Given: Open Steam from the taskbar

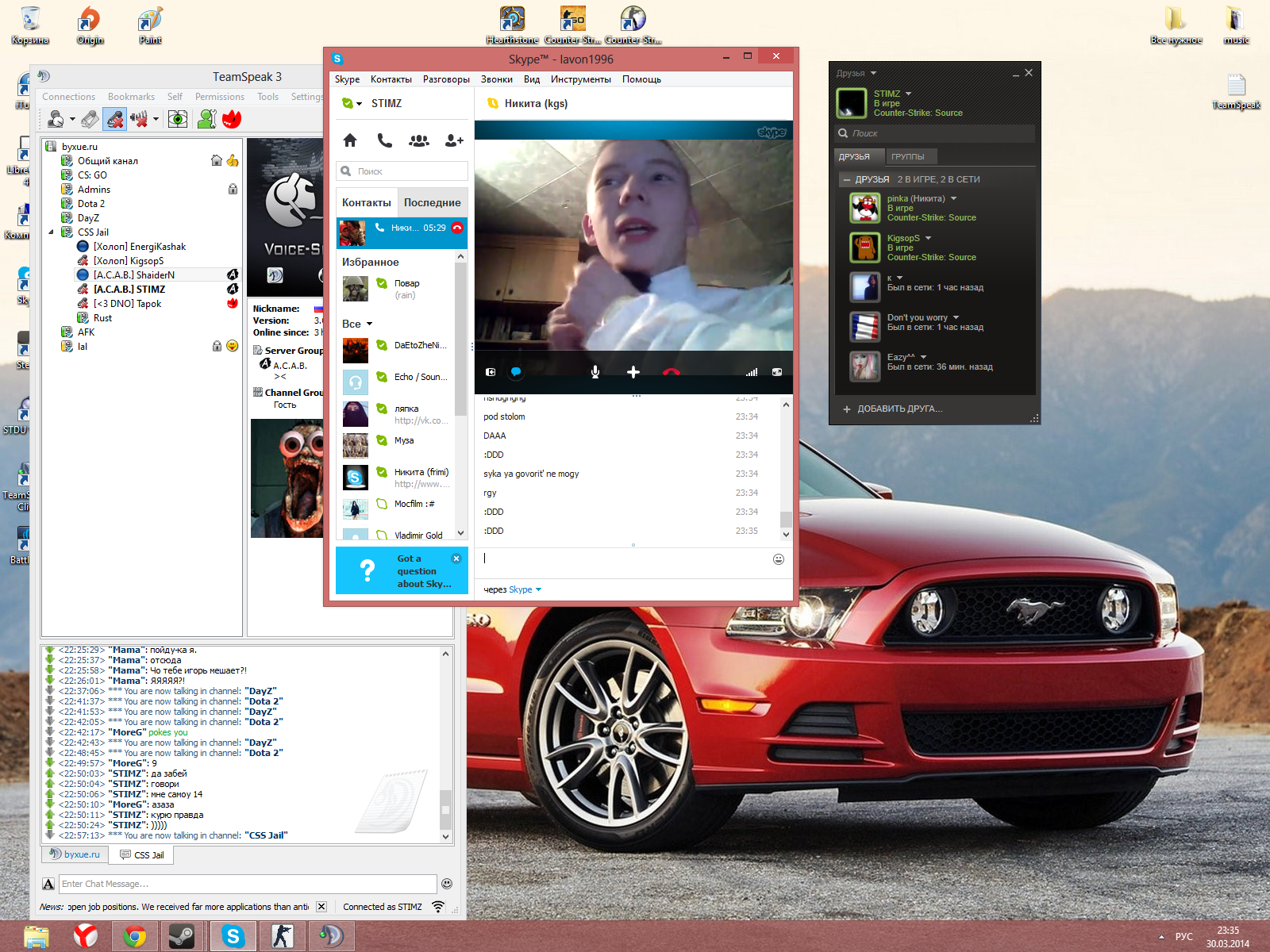Looking at the screenshot, I should pos(182,936).
